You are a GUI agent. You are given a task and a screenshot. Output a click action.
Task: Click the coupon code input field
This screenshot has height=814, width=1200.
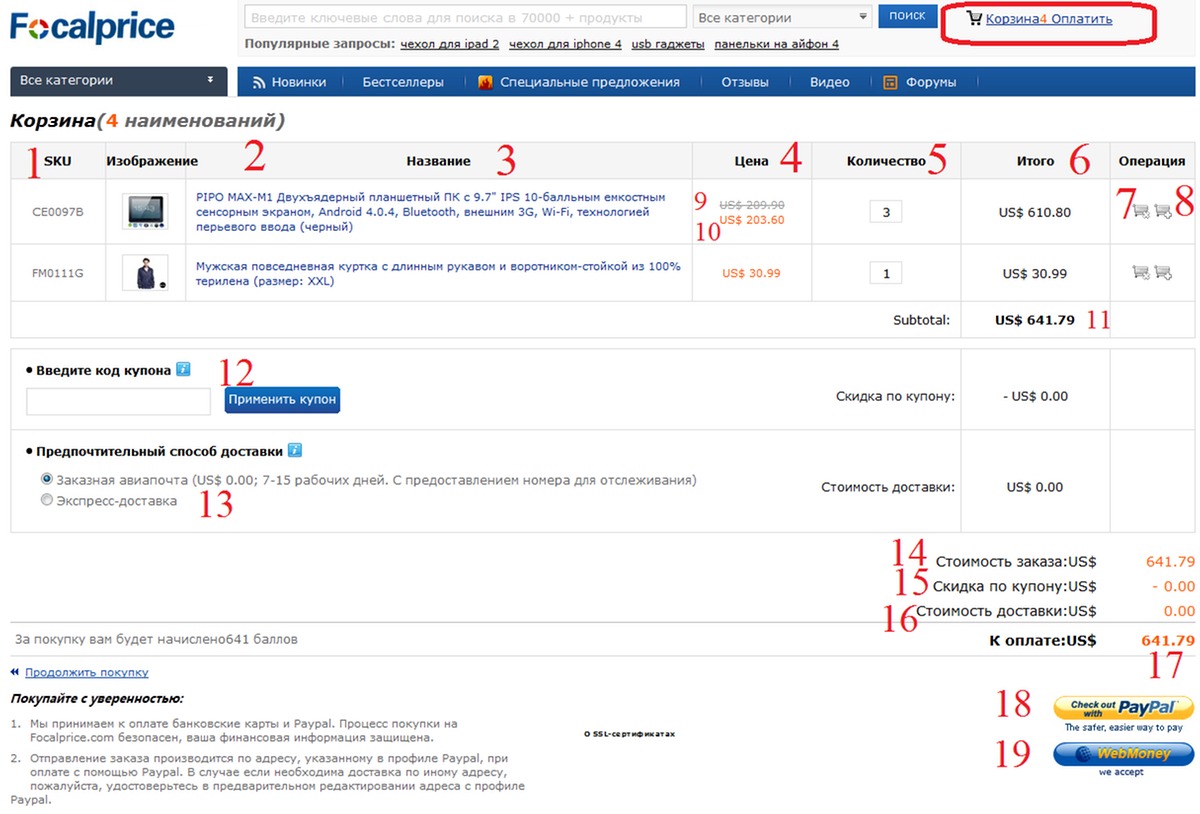pyautogui.click(x=118, y=401)
